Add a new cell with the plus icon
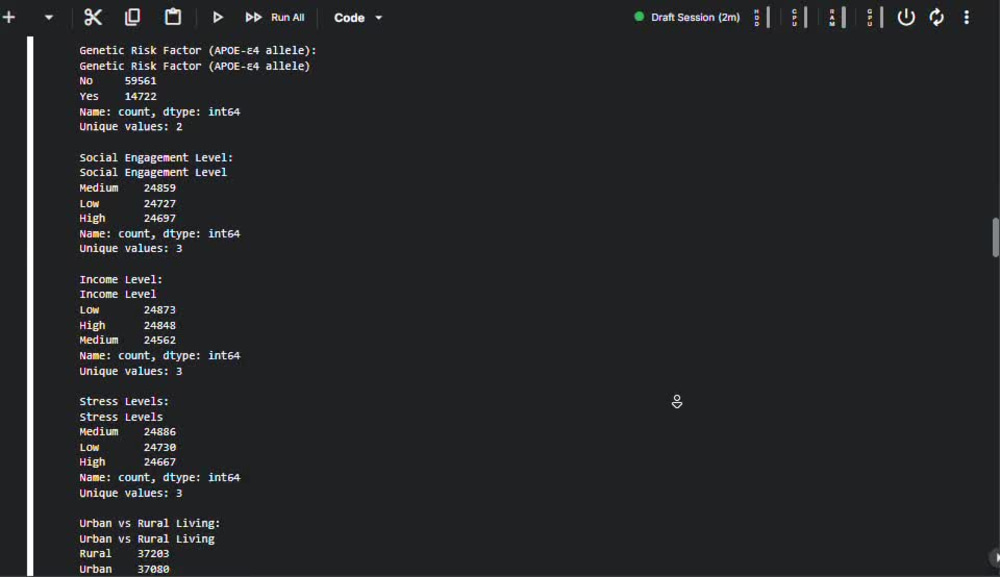Viewport: 1000px width, 577px height. (x=9, y=17)
